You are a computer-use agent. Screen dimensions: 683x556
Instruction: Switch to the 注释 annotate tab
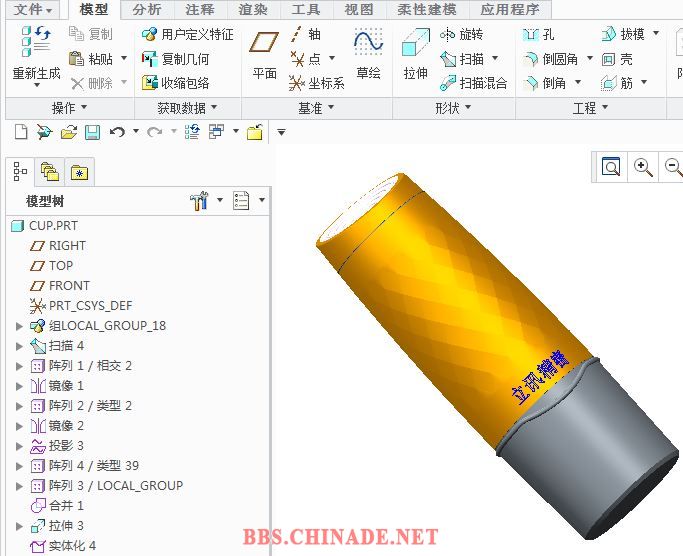199,9
